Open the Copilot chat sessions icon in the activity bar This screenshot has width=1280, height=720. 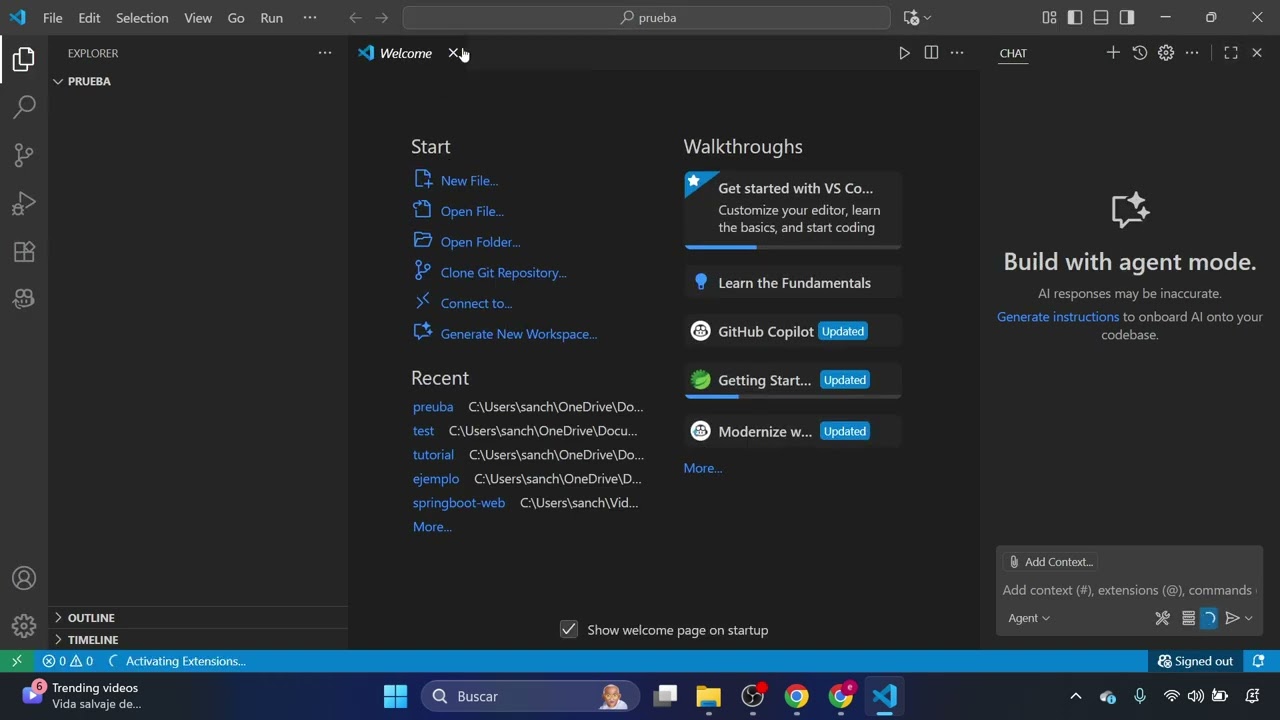[24, 298]
